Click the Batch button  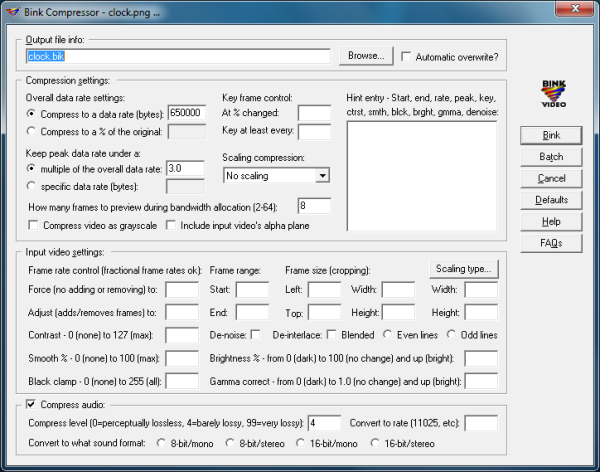pyautogui.click(x=551, y=157)
